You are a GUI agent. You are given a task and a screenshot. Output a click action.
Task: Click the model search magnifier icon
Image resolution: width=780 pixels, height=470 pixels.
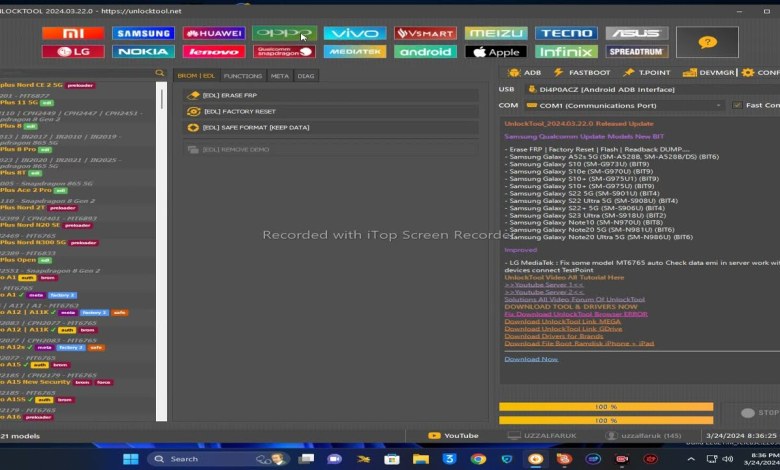[159, 73]
